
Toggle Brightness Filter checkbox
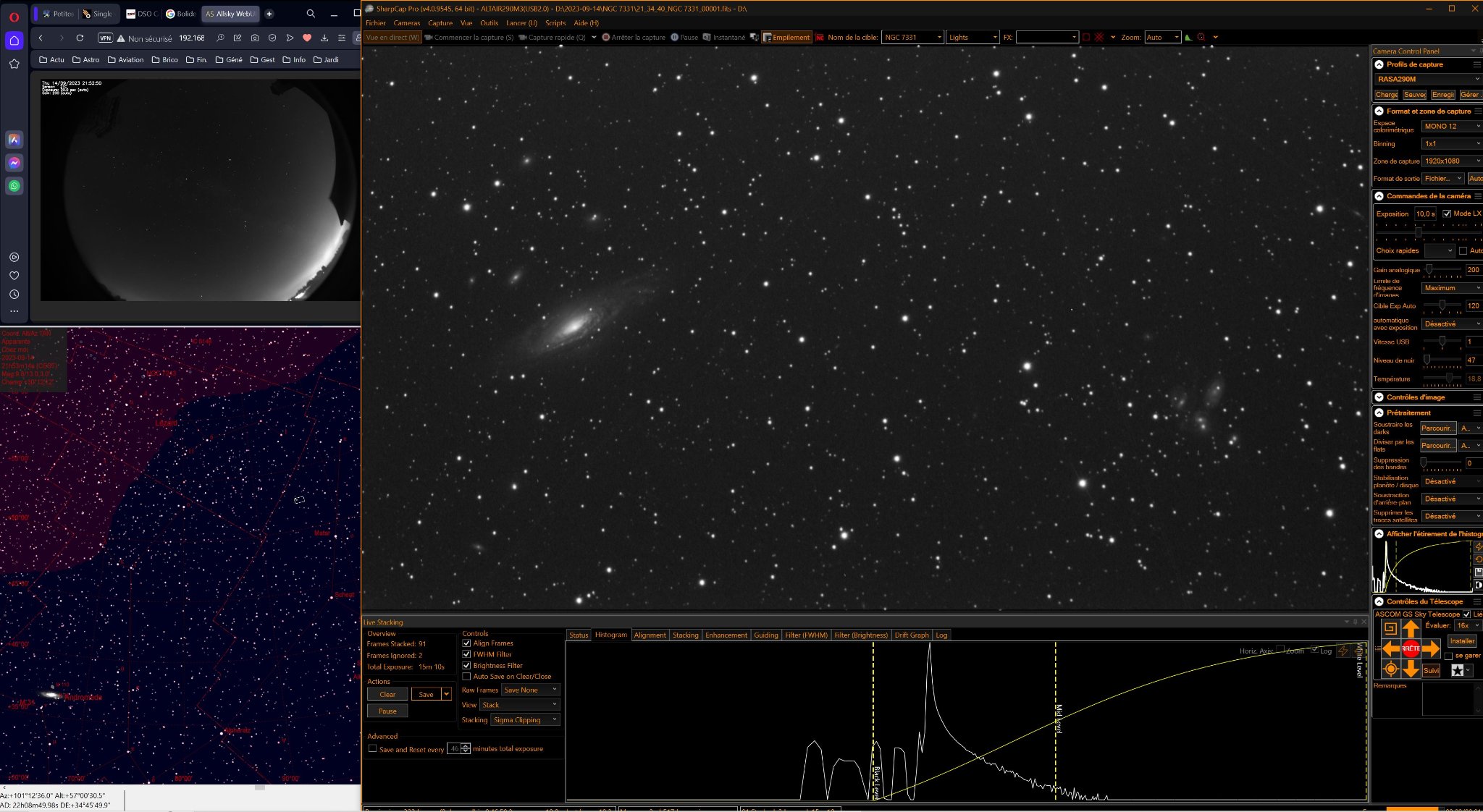point(466,666)
